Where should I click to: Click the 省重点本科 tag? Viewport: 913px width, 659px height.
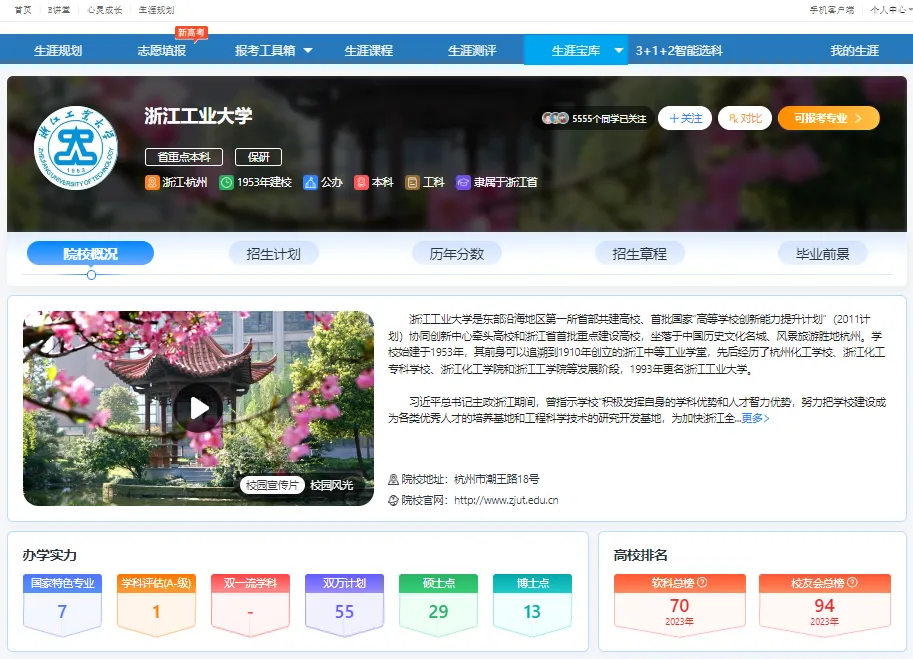tap(184, 157)
